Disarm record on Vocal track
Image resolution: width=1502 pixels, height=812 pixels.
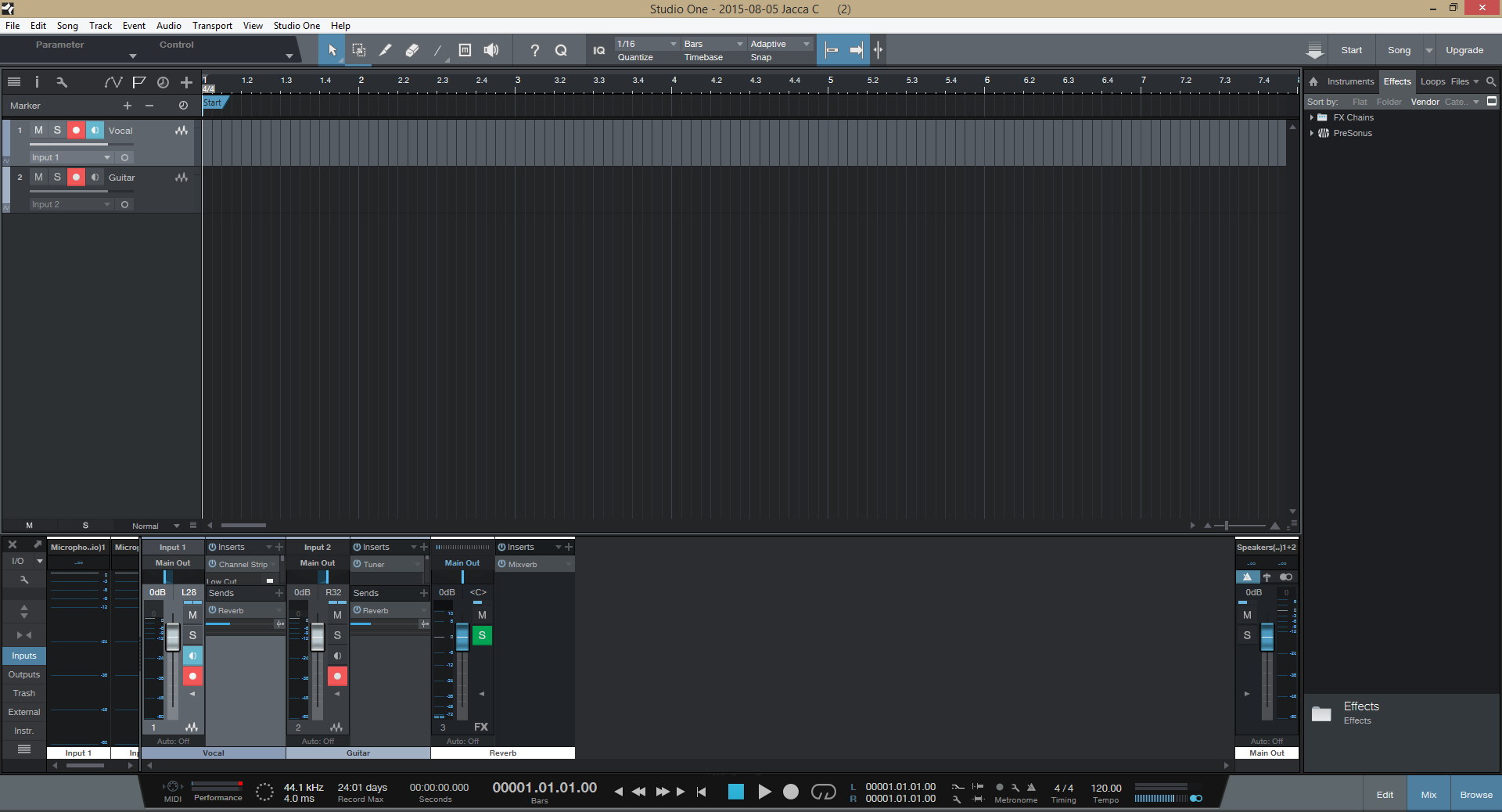(76, 130)
